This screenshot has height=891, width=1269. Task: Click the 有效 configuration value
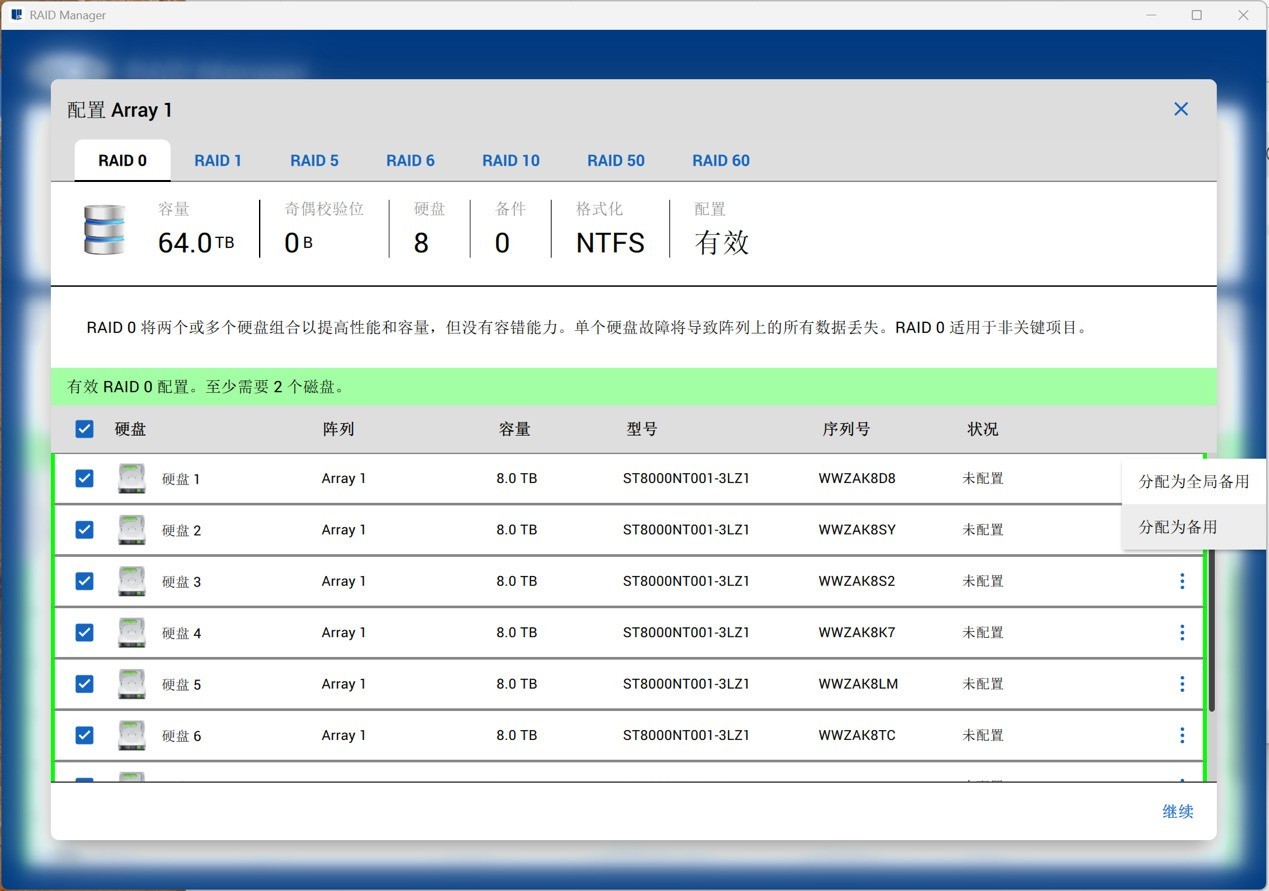click(721, 243)
